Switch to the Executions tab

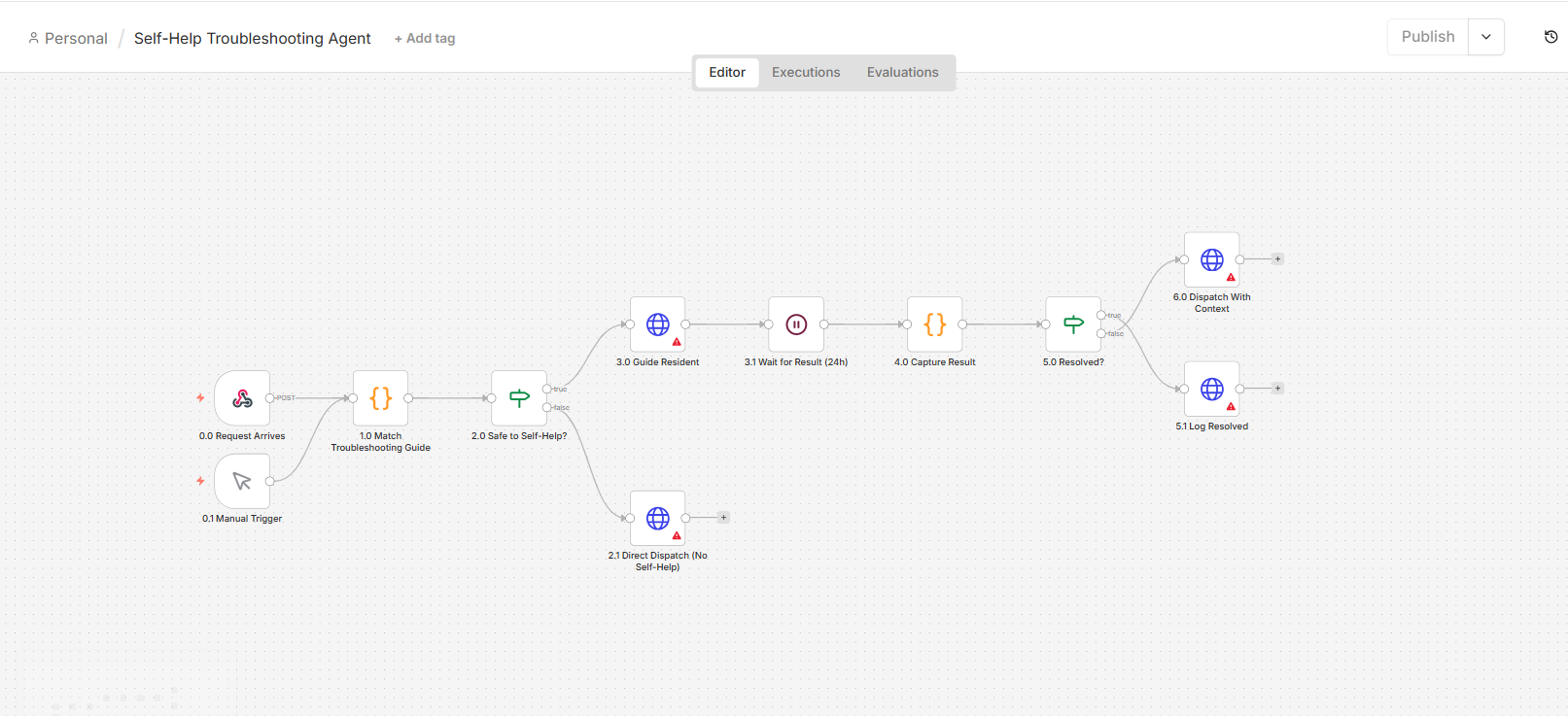pos(806,73)
